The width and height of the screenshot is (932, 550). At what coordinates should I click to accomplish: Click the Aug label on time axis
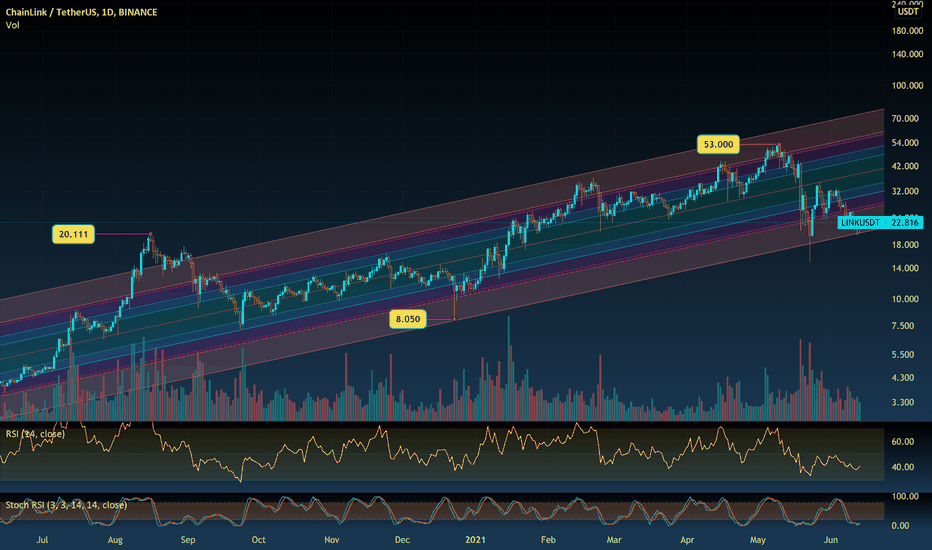(x=115, y=540)
